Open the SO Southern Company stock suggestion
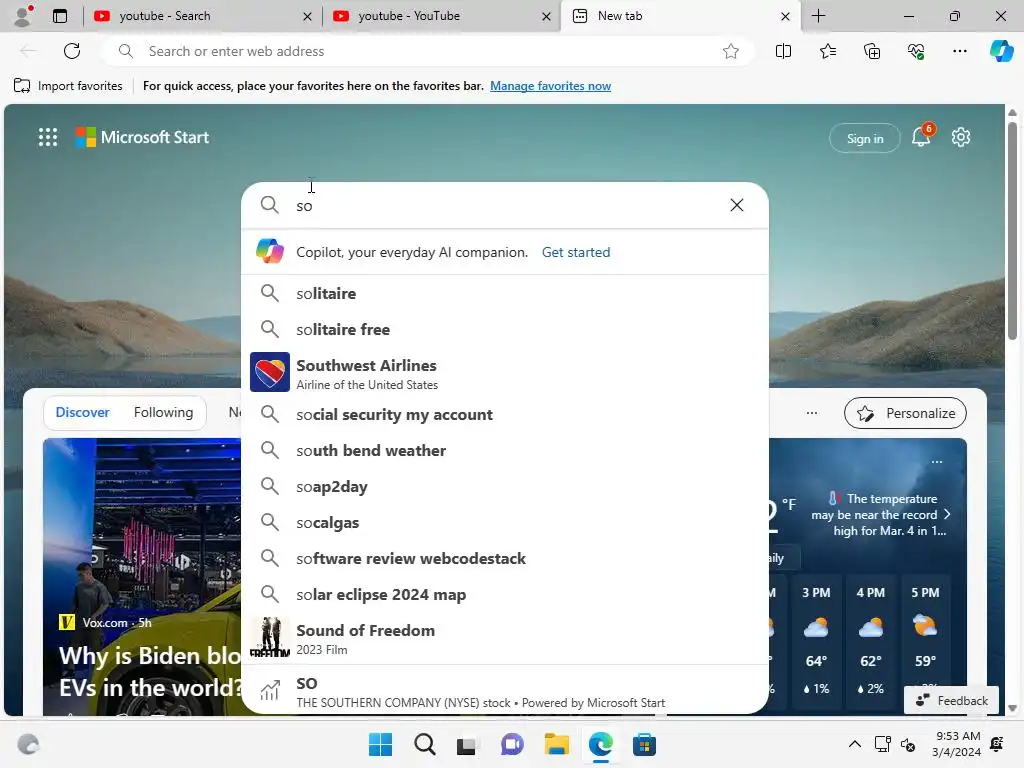1024x768 pixels. click(504, 691)
